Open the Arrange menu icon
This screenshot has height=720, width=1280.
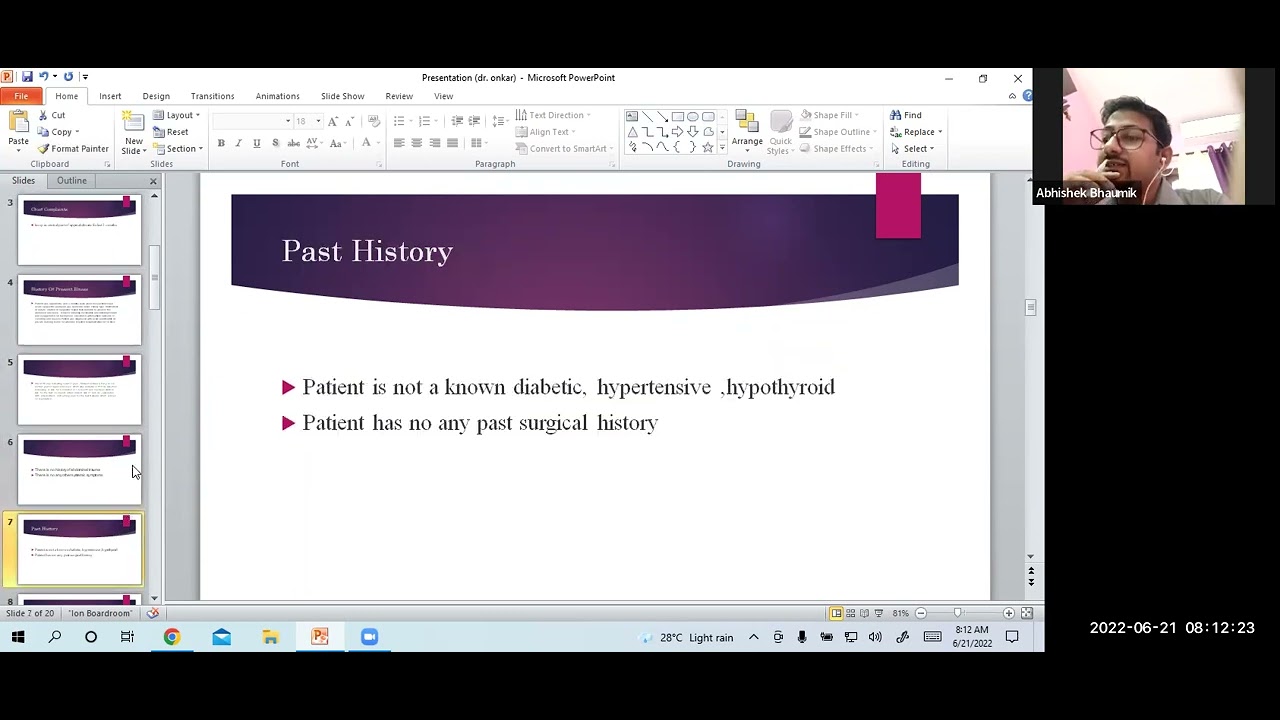(x=747, y=121)
